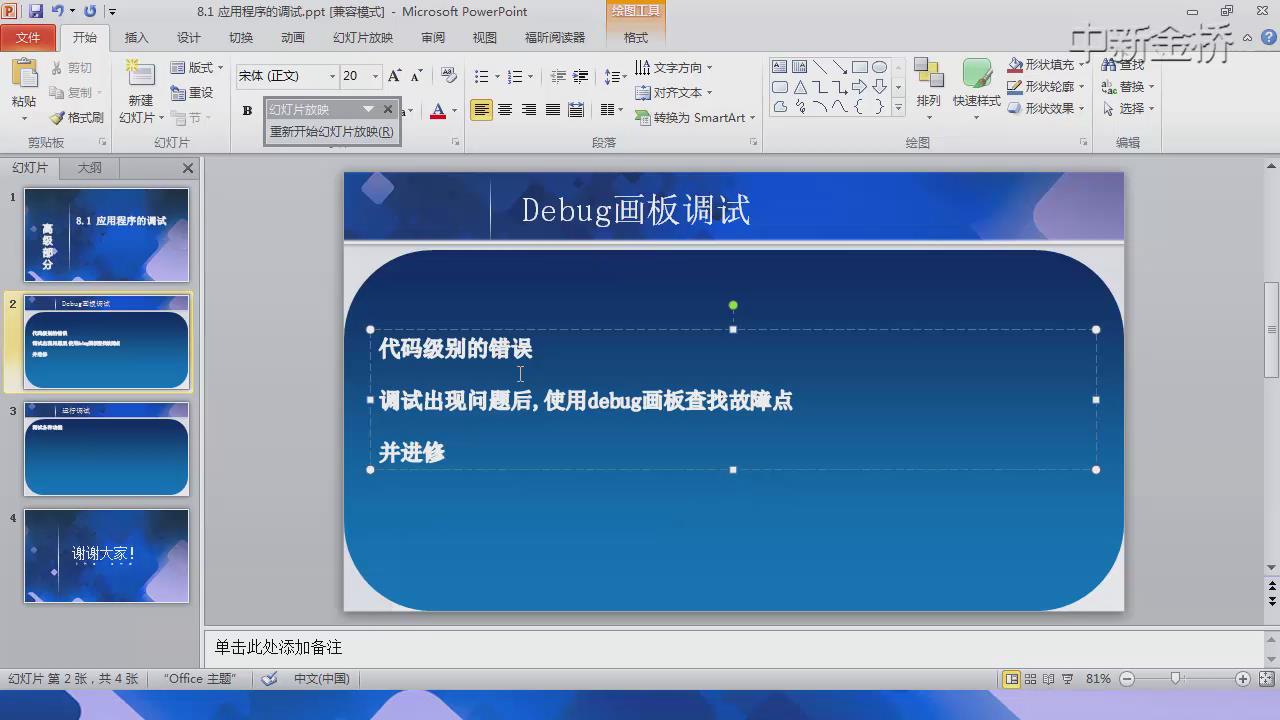This screenshot has width=1280, height=720.
Task: Toggle Normal view in status bar
Action: [x=1012, y=679]
